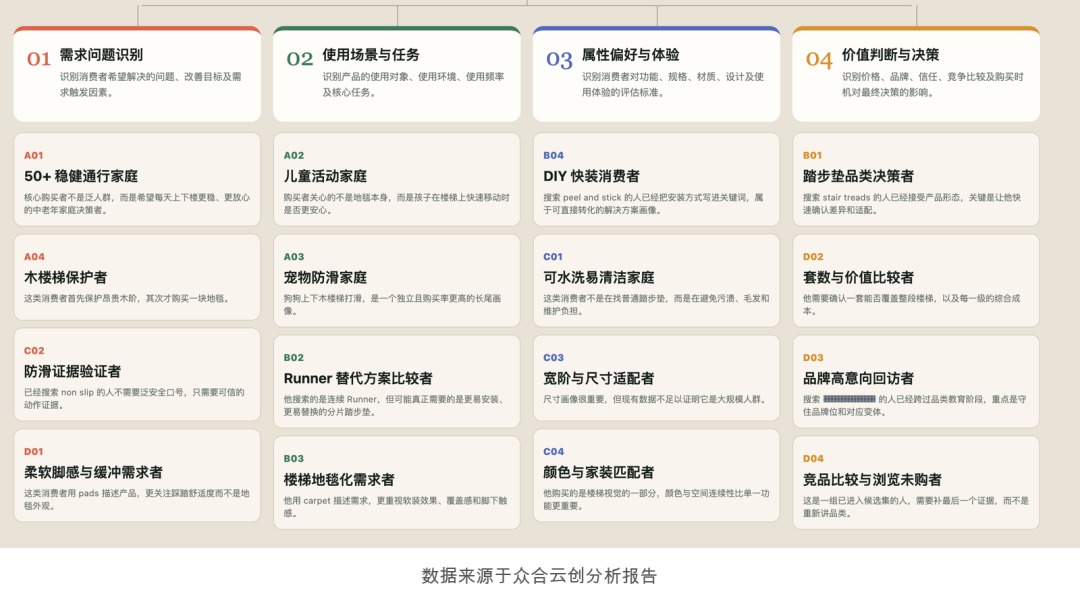Select the C04 颜色与家装匹配者 card
Viewport: 1080px width, 598px height.
coord(656,475)
